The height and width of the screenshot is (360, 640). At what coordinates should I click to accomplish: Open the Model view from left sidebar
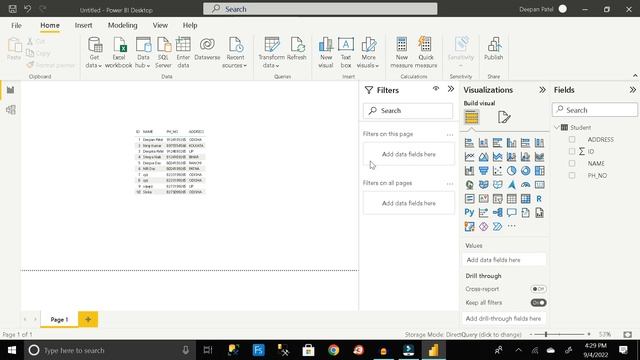click(x=11, y=110)
